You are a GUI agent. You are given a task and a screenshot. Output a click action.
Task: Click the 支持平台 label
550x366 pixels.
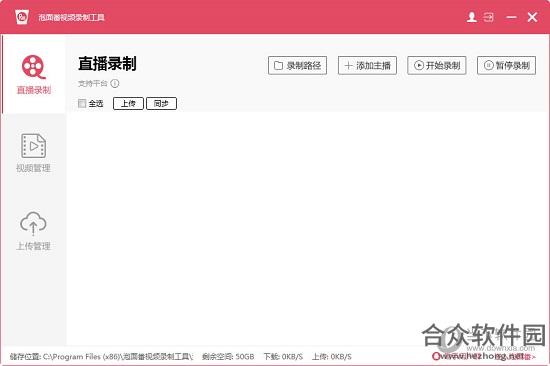point(93,84)
